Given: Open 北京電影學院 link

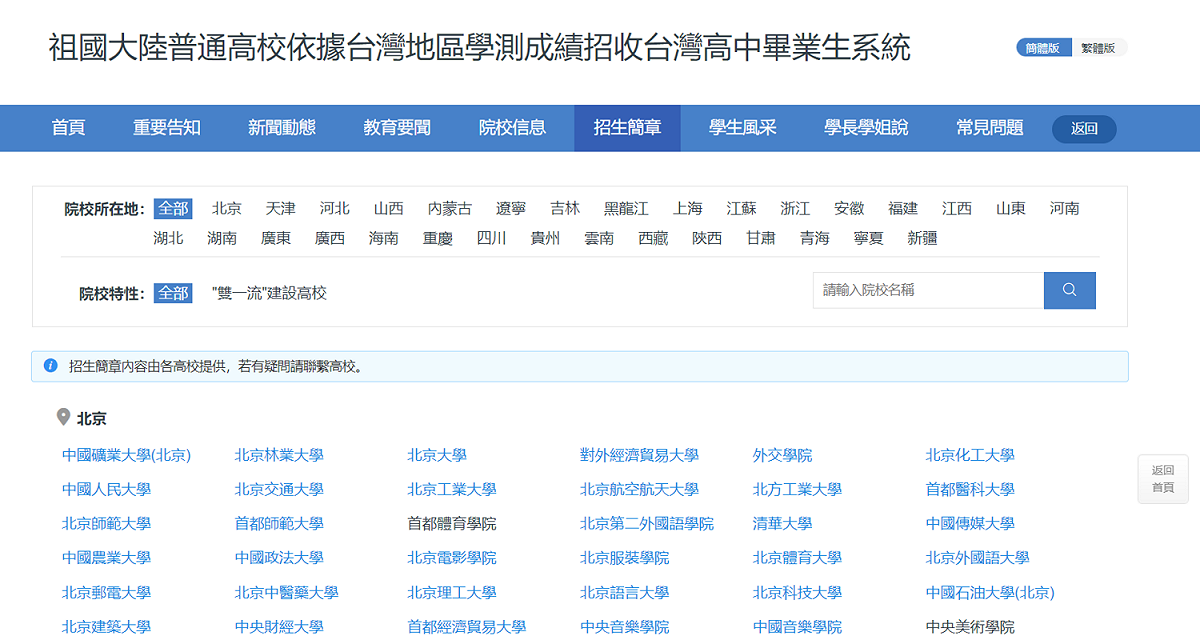Looking at the screenshot, I should 452,557.
